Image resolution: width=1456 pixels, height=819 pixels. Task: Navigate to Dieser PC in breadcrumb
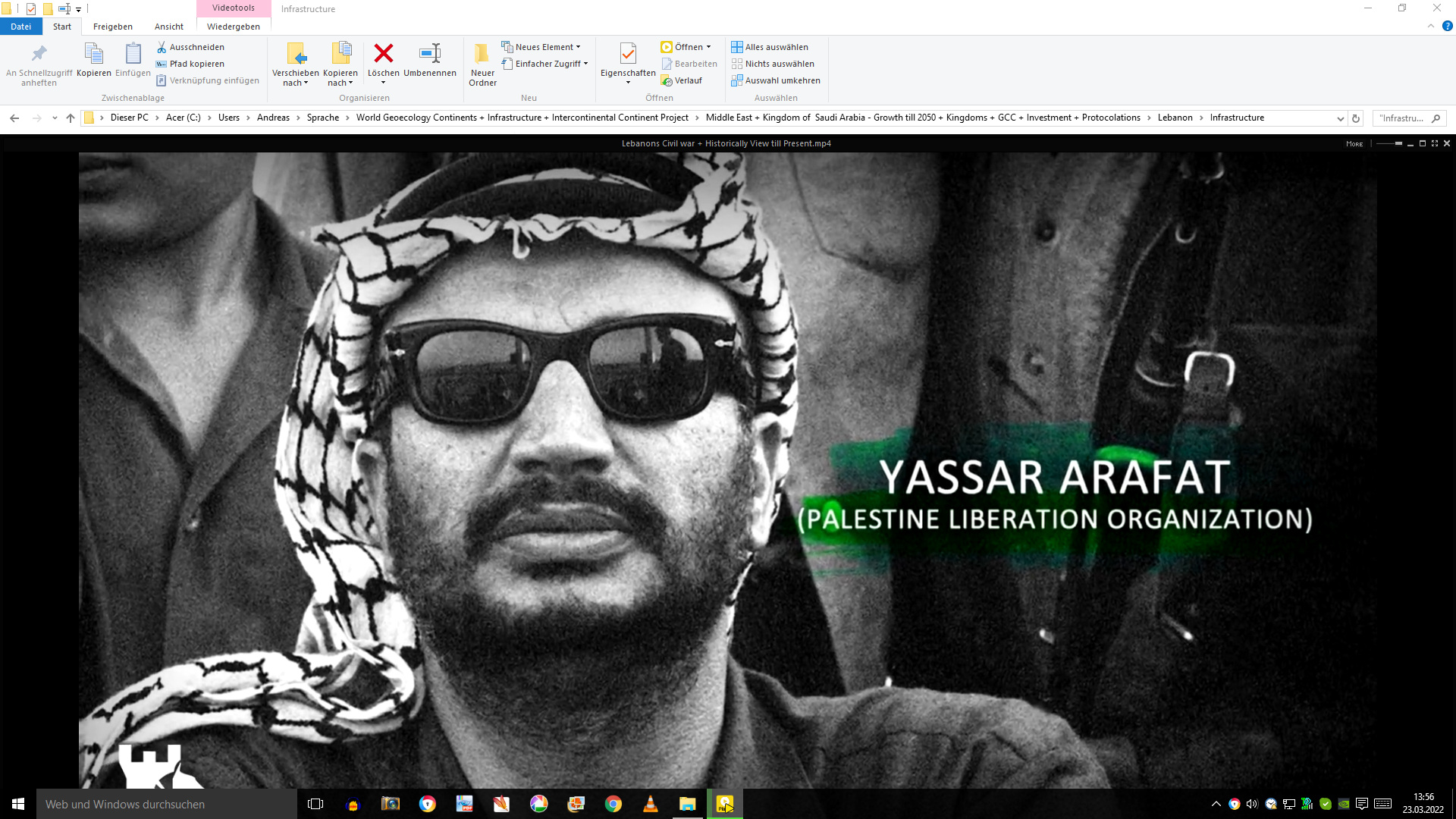130,118
